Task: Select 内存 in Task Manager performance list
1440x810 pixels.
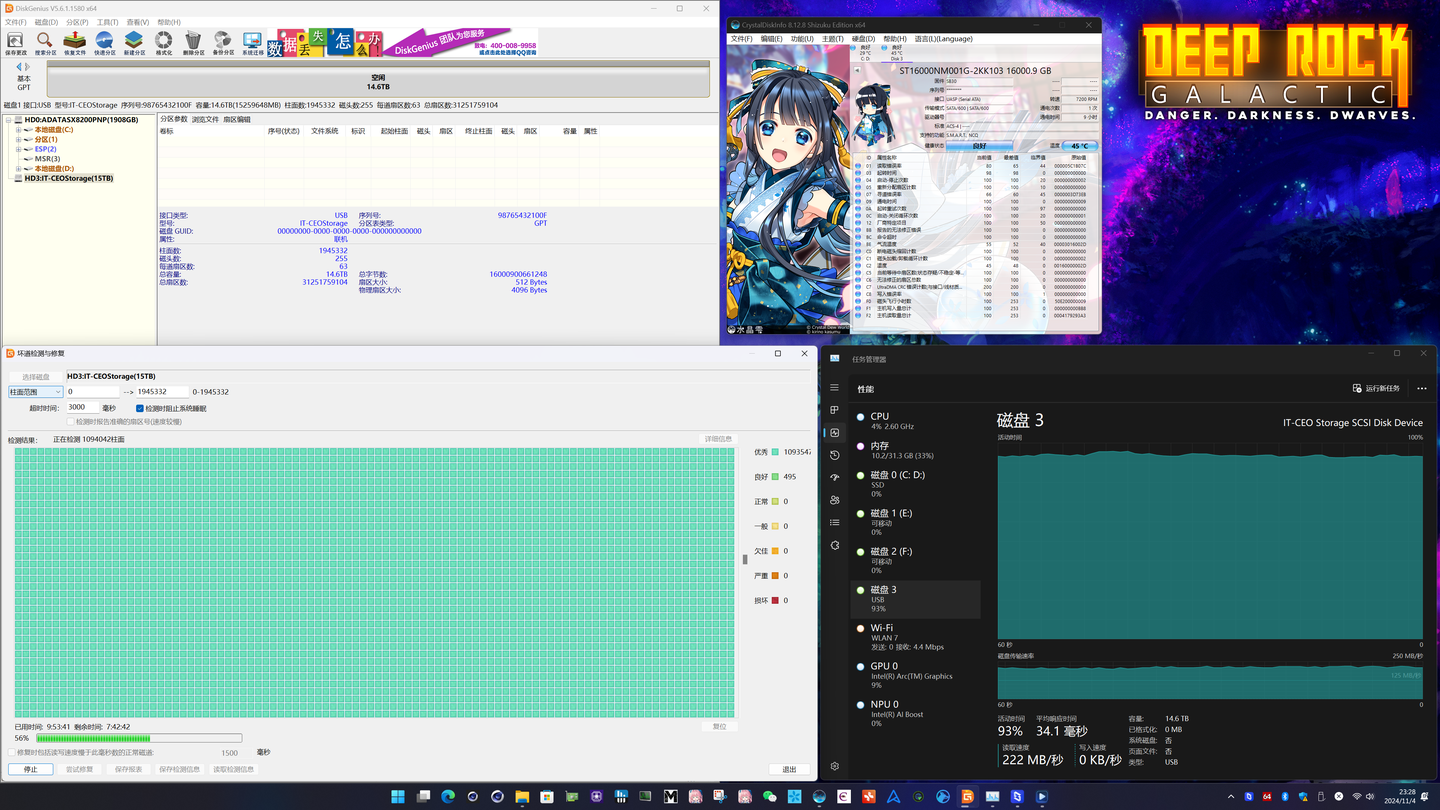Action: pos(916,450)
